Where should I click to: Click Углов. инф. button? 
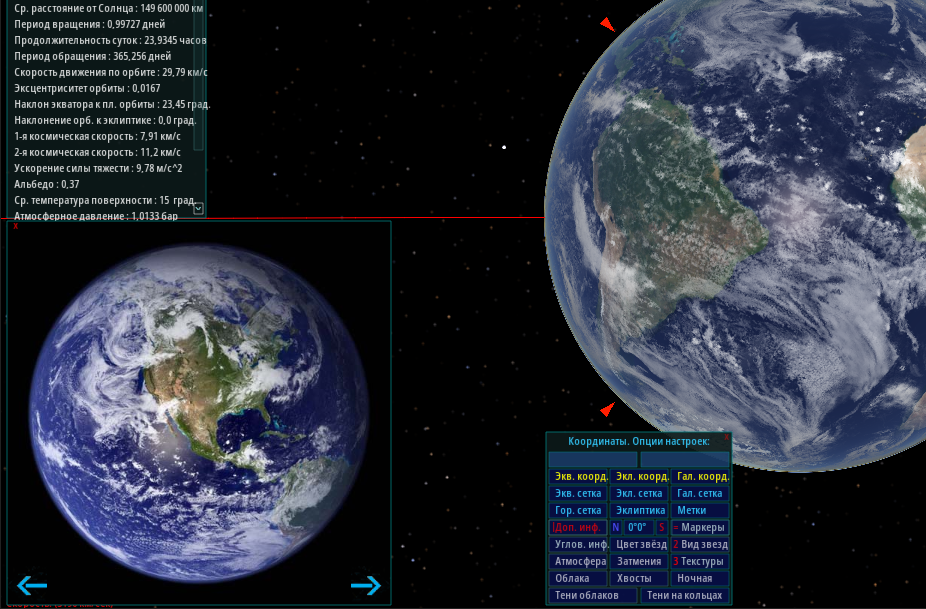tap(578, 545)
